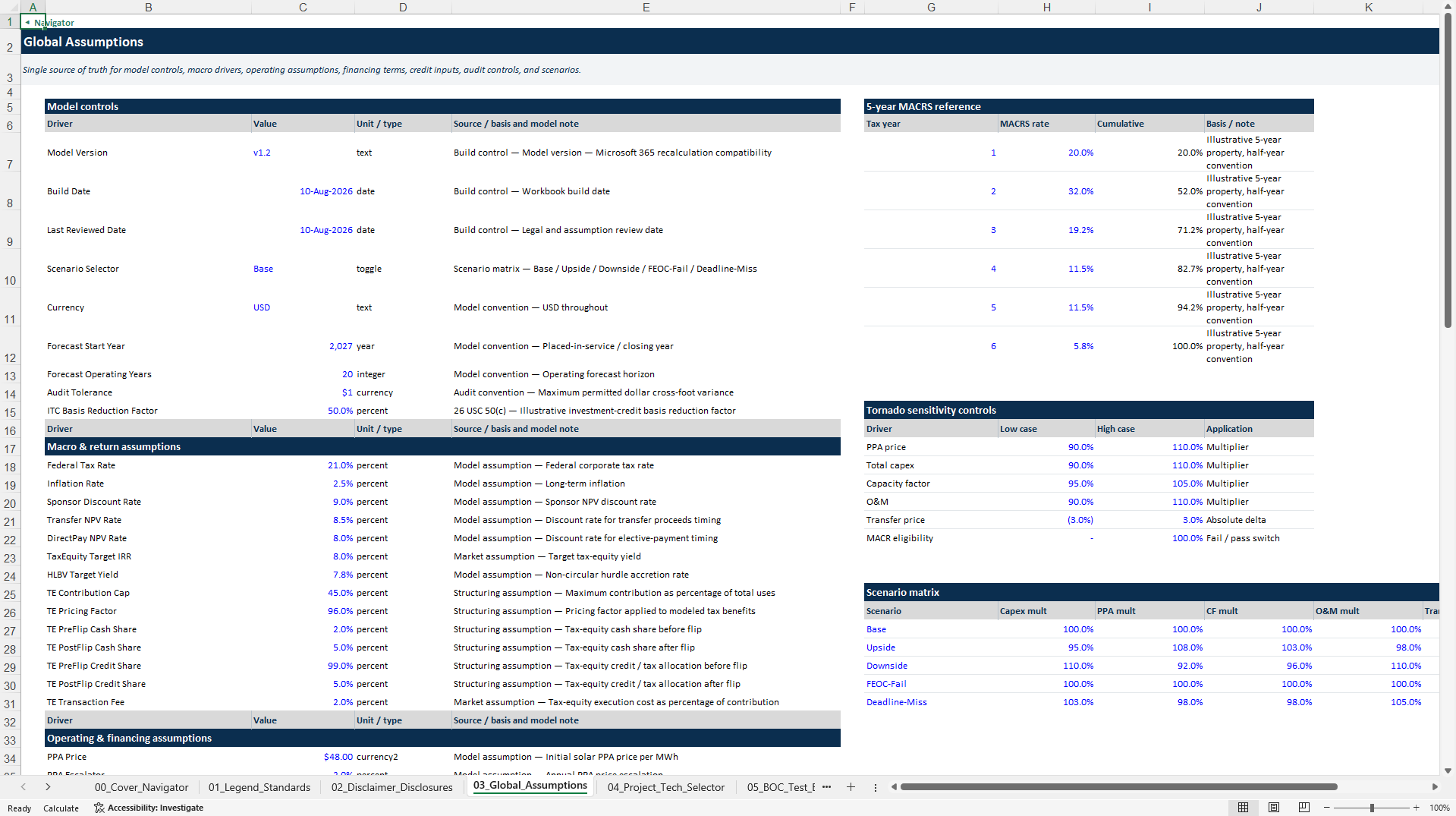
Task: Select the 03_Global_Assumptions sheet tab
Action: point(530,786)
